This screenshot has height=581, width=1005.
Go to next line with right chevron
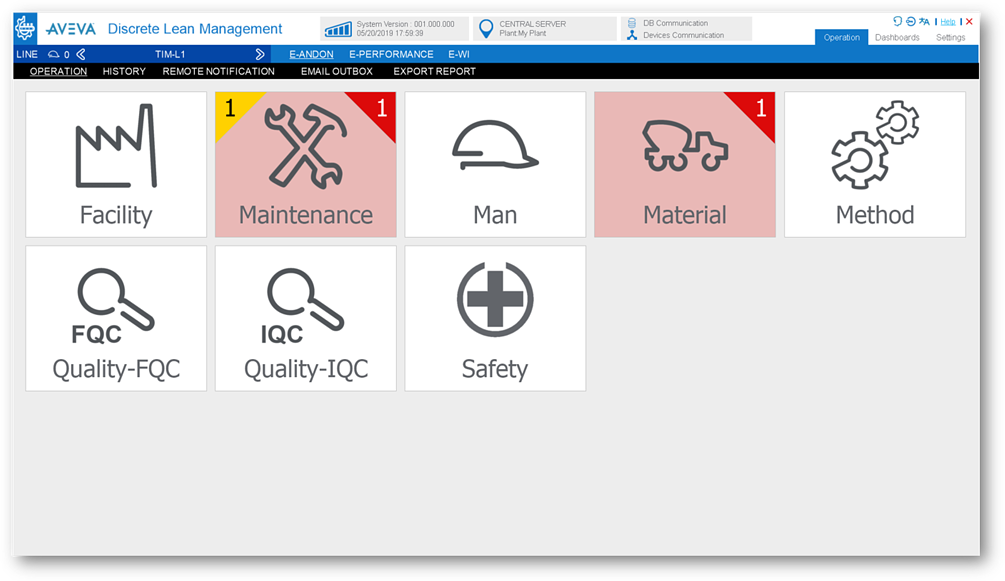coord(260,55)
